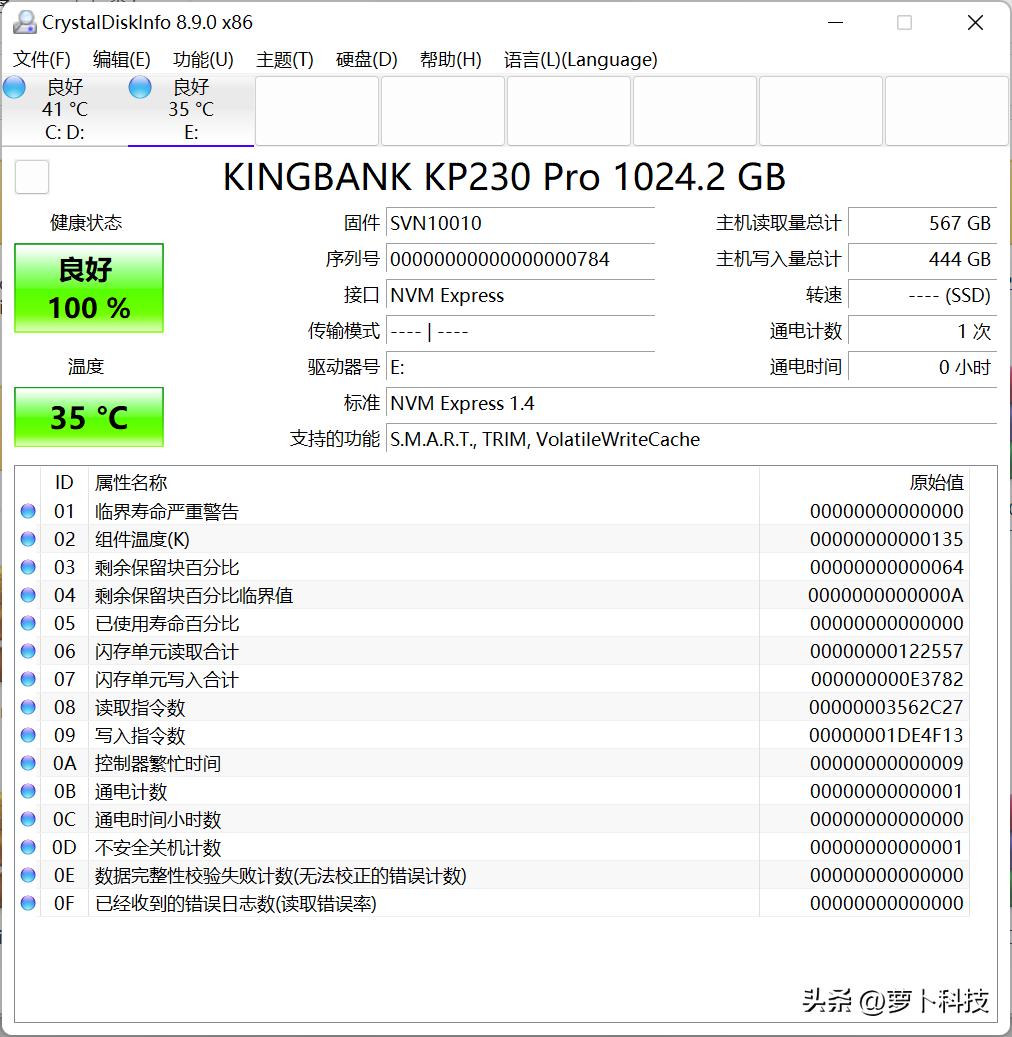This screenshot has width=1012, height=1037.
Task: Select the row 临界寿命严重警告
Action: [492, 511]
